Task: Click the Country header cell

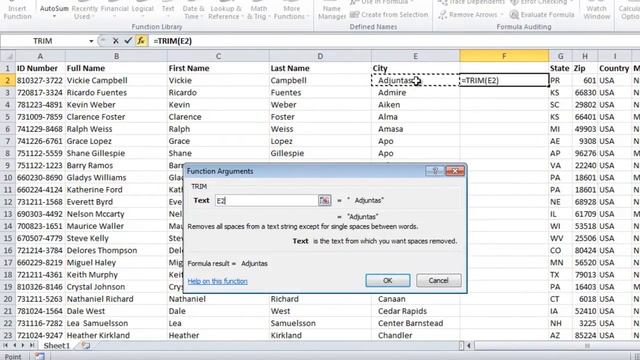Action: [615, 68]
